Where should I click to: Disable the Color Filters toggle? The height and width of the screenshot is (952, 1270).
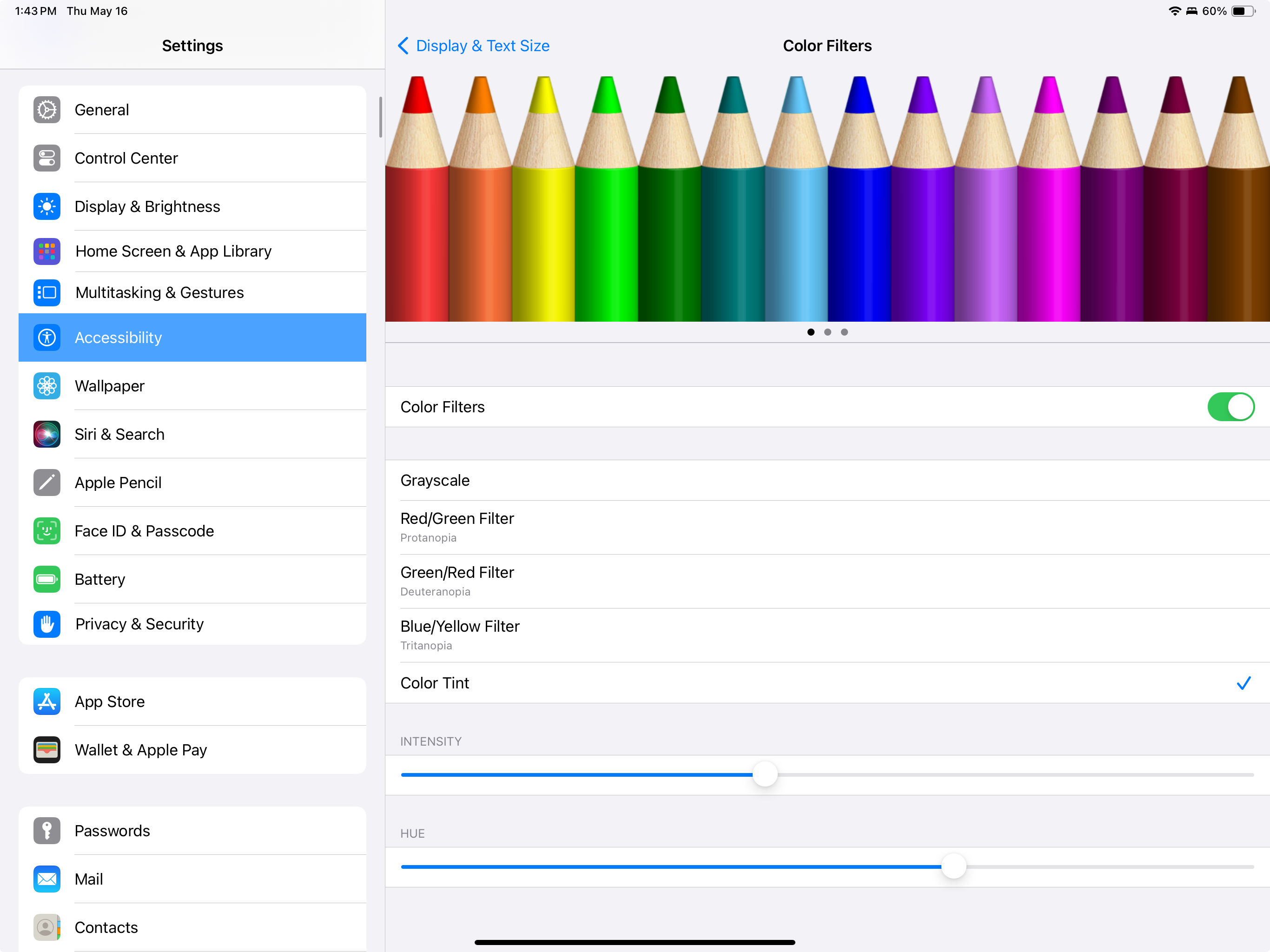[x=1231, y=407]
